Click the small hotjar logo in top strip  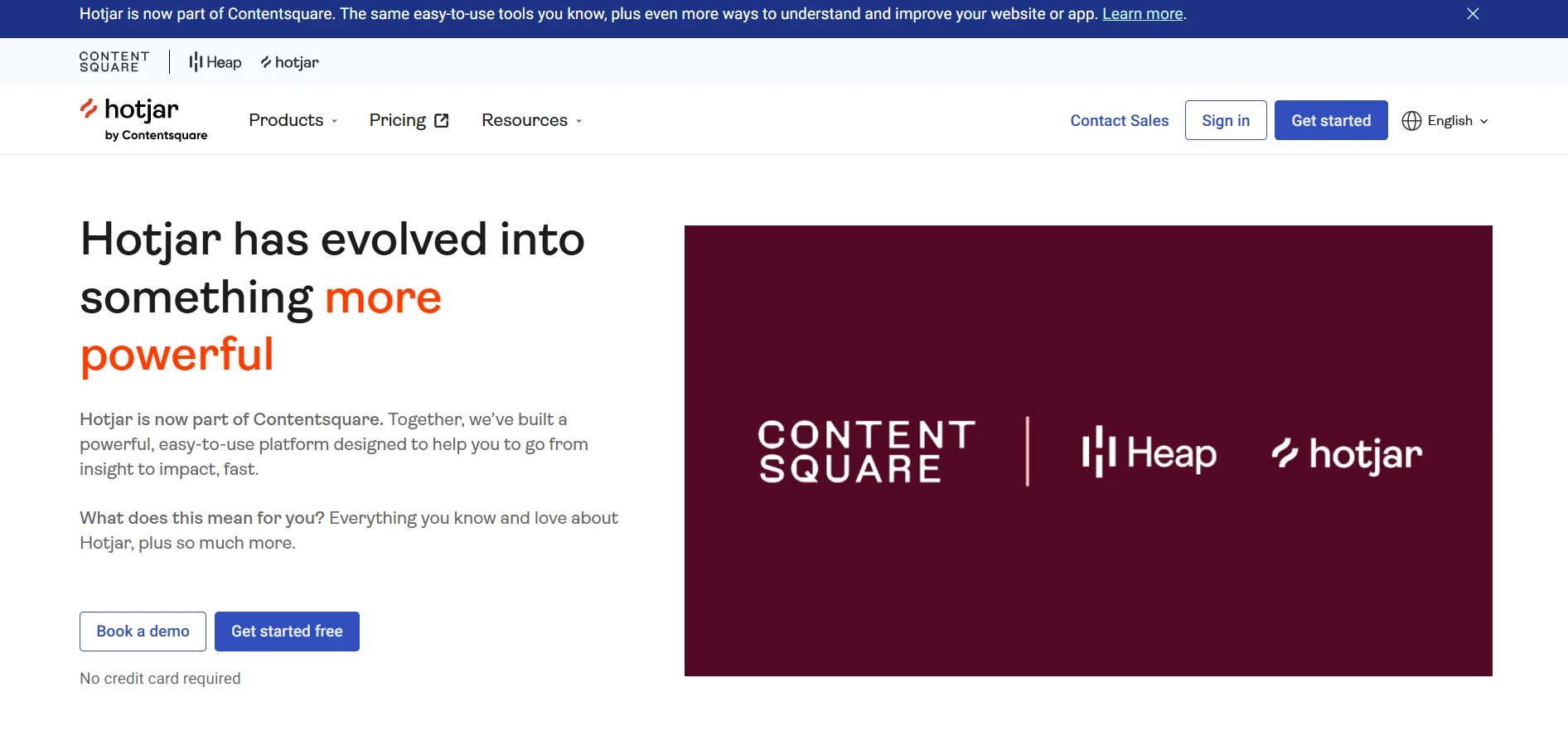click(x=290, y=62)
